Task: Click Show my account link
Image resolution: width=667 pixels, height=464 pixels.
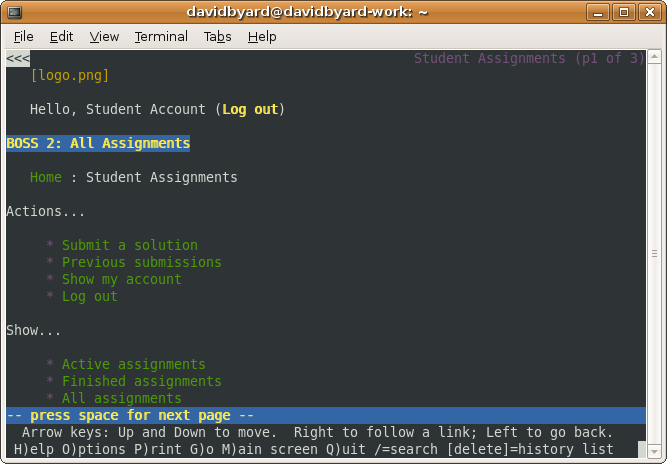Action: coord(122,279)
